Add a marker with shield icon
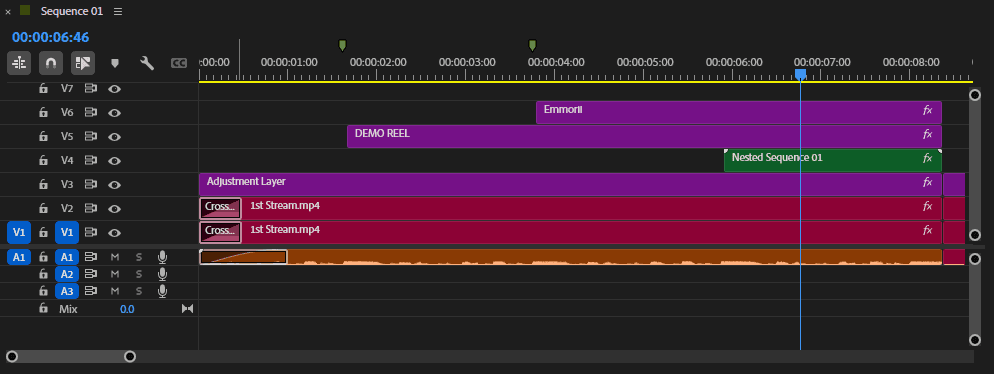Image resolution: width=994 pixels, height=374 pixels. point(115,63)
